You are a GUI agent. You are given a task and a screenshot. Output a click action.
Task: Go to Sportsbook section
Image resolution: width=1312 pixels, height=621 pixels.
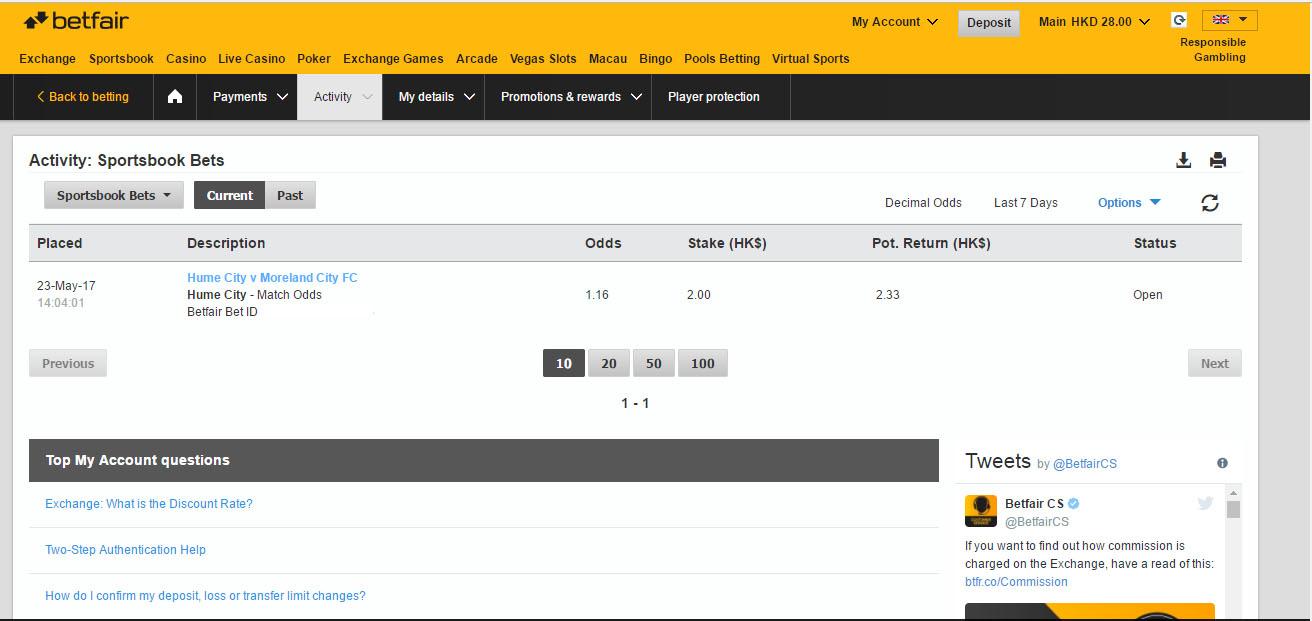(x=121, y=59)
